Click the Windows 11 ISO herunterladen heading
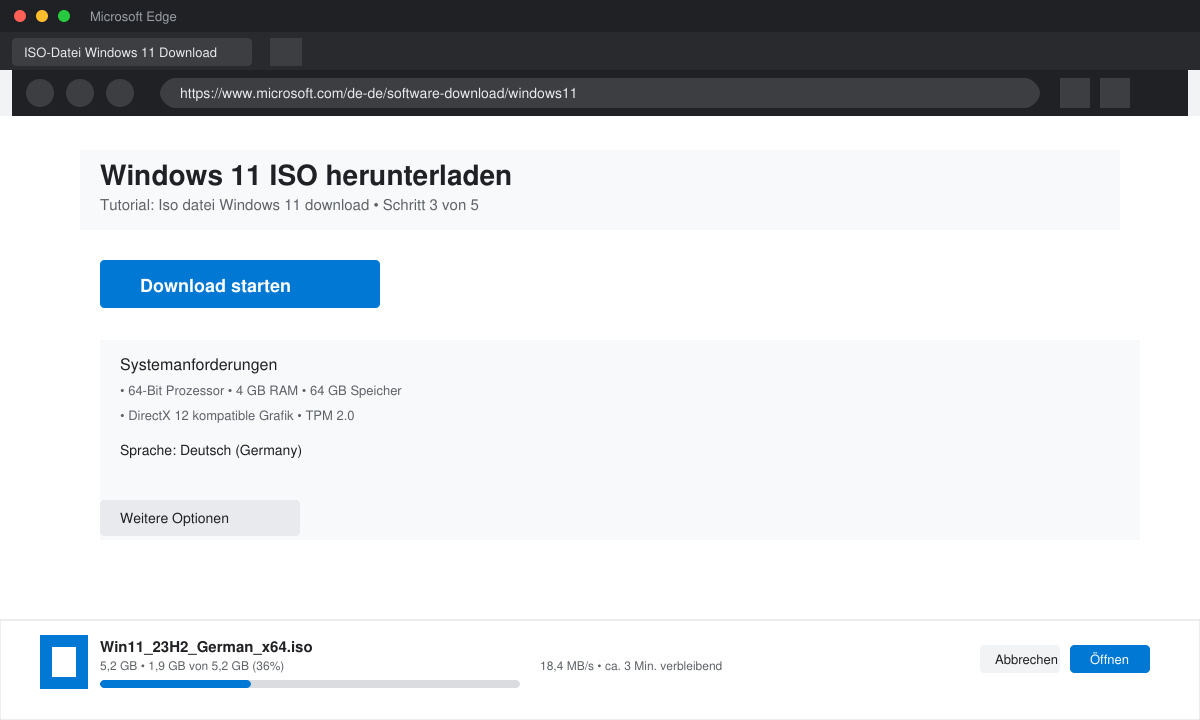Viewport: 1200px width, 720px height. pyautogui.click(x=306, y=175)
